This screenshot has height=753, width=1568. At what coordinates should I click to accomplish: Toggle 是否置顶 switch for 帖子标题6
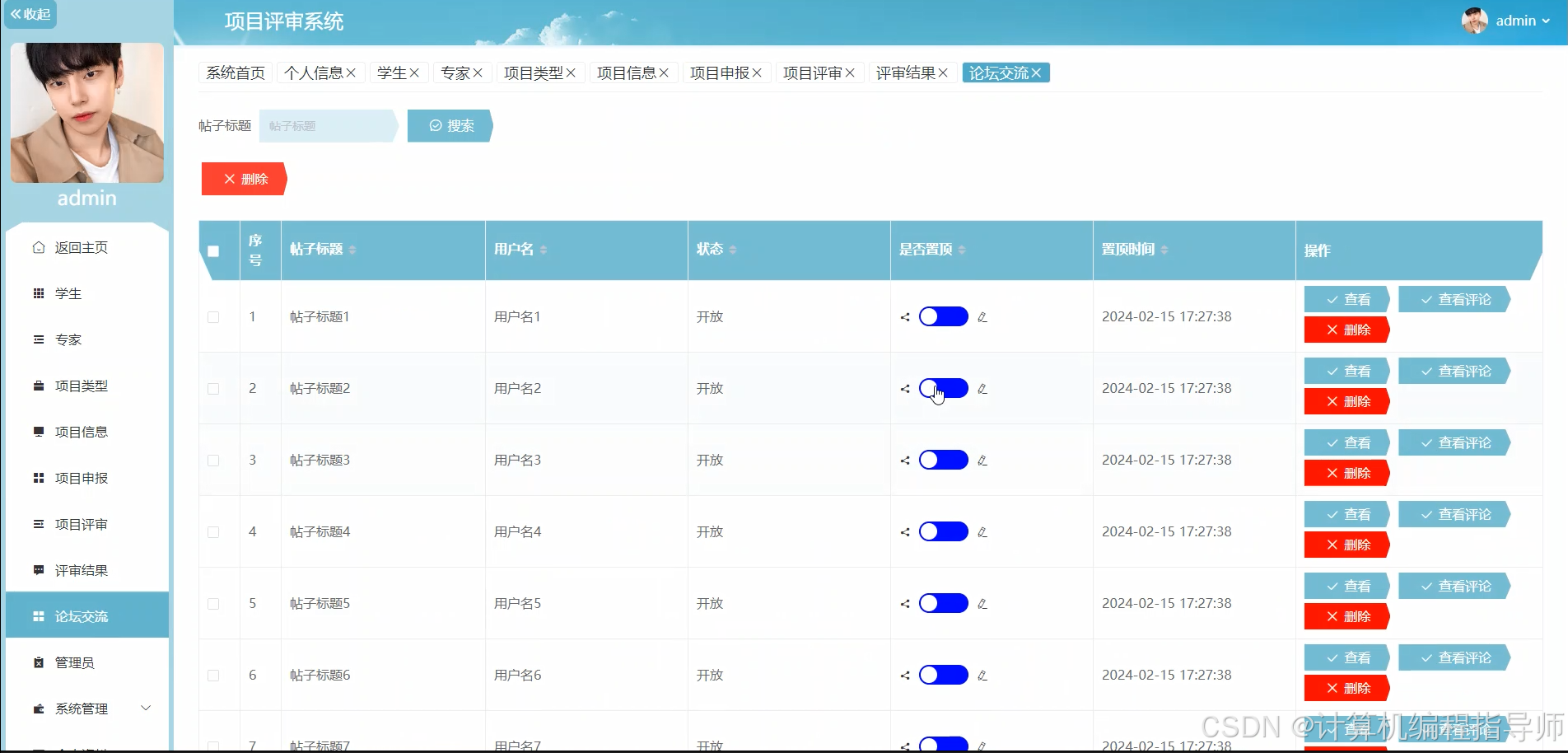point(944,675)
